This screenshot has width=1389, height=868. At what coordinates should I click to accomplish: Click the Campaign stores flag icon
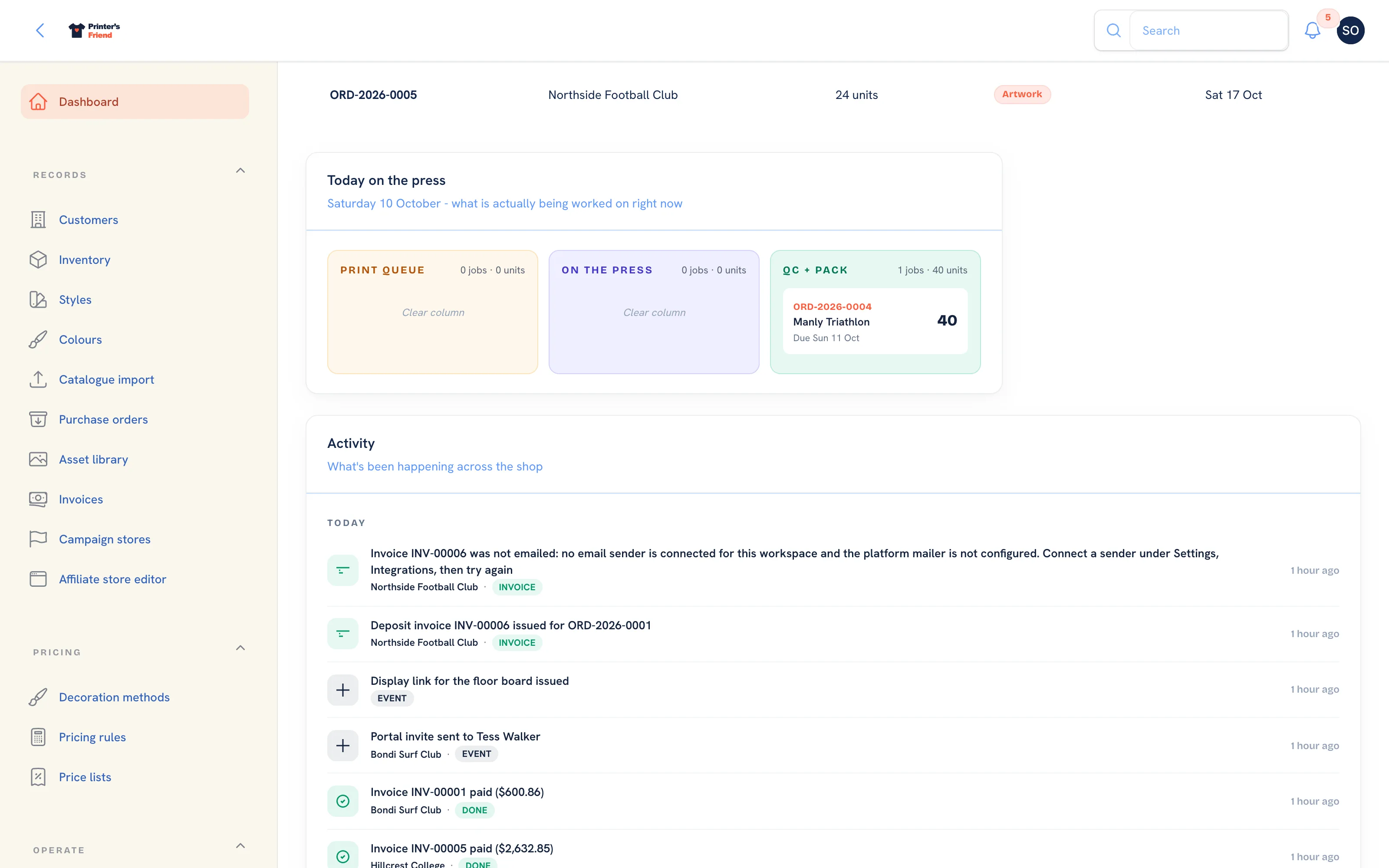click(38, 539)
